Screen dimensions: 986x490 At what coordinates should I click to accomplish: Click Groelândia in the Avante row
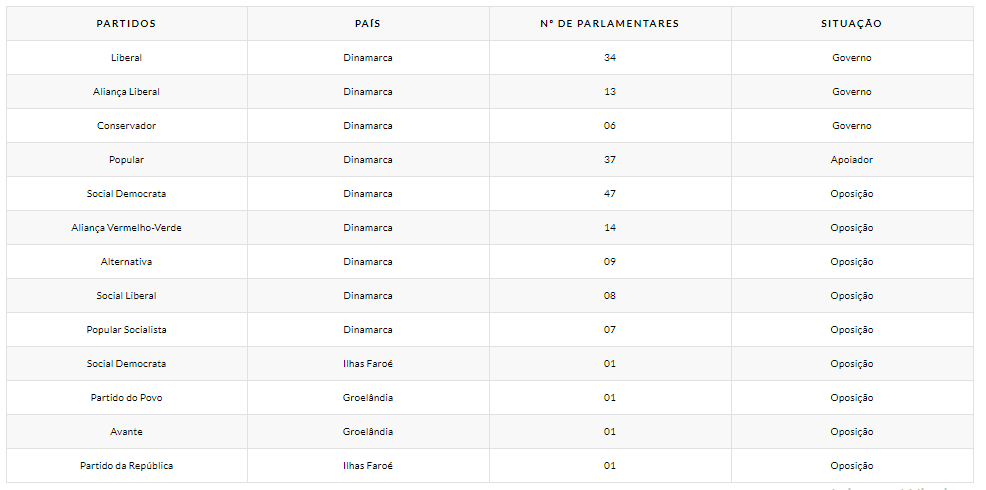[x=368, y=432]
